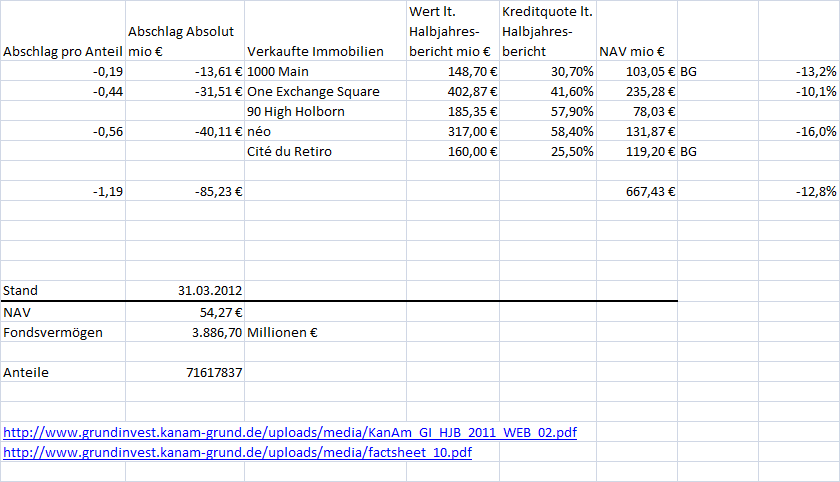The image size is (840, 482).
Task: Select the 'Verkaufte Immobilien' header cell
Action: tap(315, 51)
